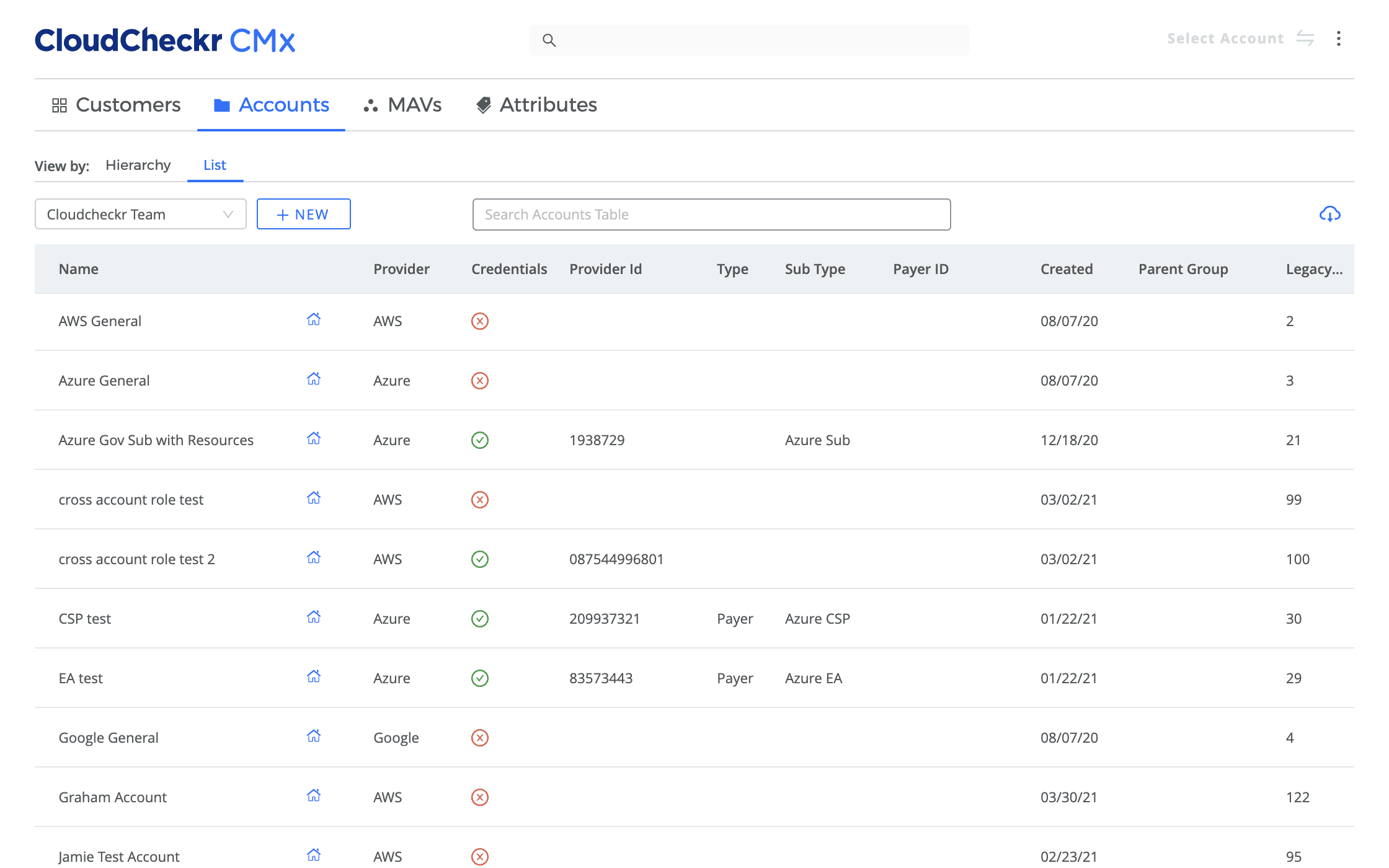Switch view to Hierarchy
The width and height of the screenshot is (1389, 868).
(x=138, y=165)
